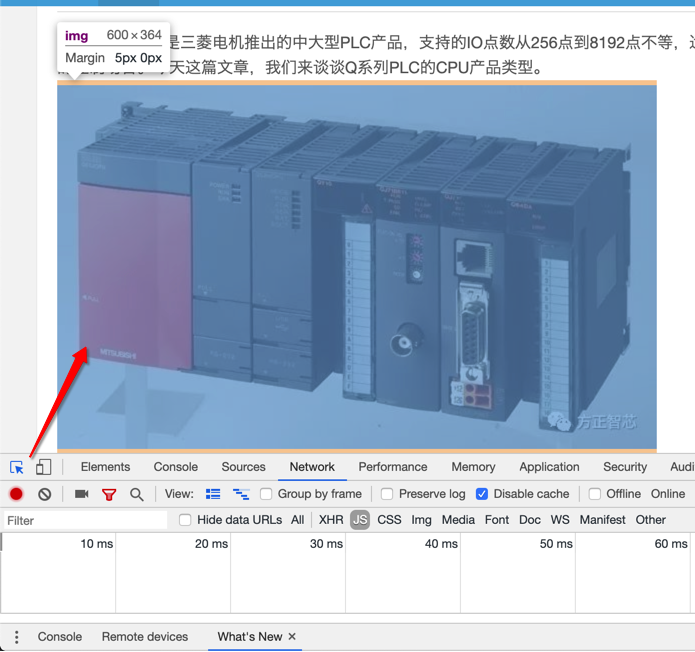The image size is (695, 652).
Task: Open the Performance tab
Action: click(x=393, y=467)
